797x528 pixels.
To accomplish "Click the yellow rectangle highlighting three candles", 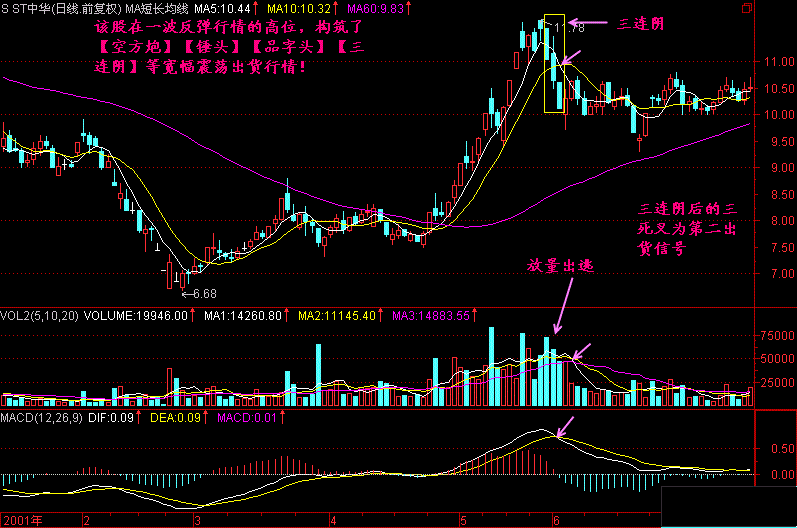I will [x=554, y=64].
